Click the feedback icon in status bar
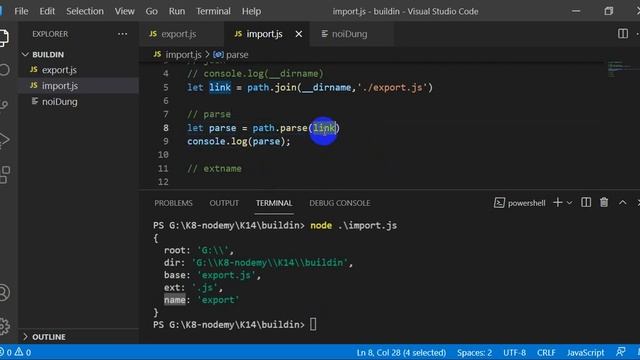Image resolution: width=640 pixels, height=360 pixels. (620, 352)
